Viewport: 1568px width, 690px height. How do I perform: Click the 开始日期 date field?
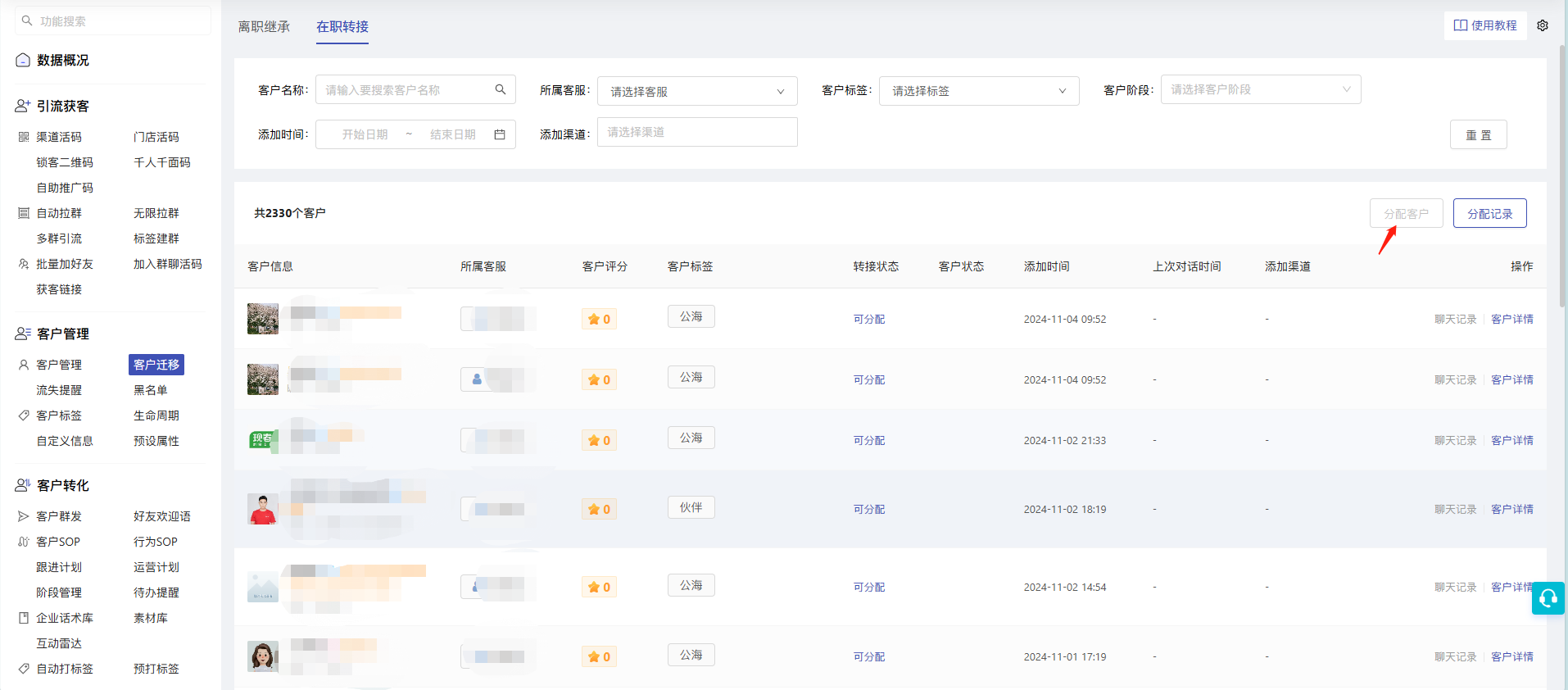(365, 134)
